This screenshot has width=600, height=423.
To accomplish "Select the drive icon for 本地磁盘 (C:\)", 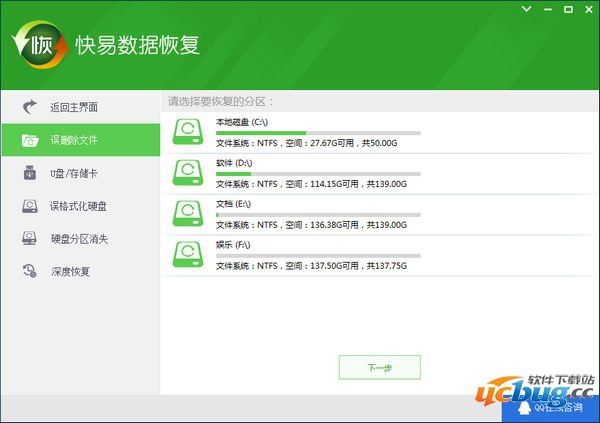I will pyautogui.click(x=188, y=132).
